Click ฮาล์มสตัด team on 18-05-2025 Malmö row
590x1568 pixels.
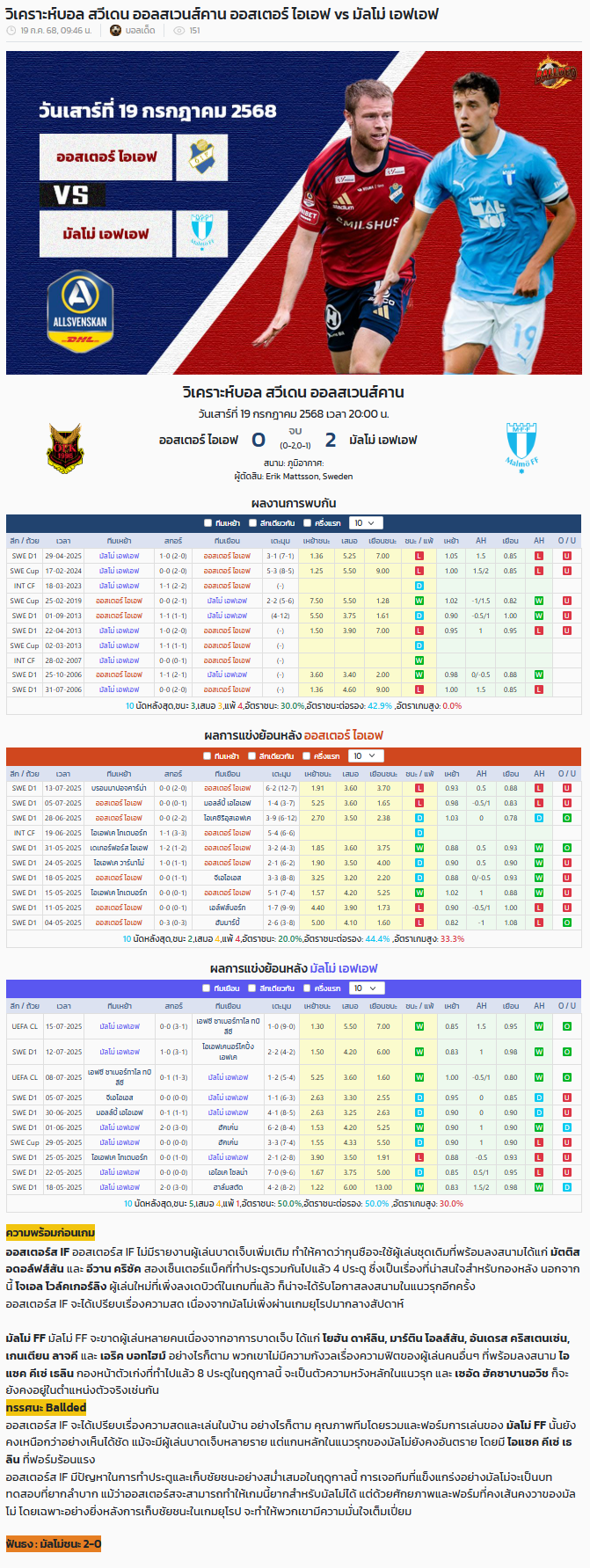(228, 1187)
